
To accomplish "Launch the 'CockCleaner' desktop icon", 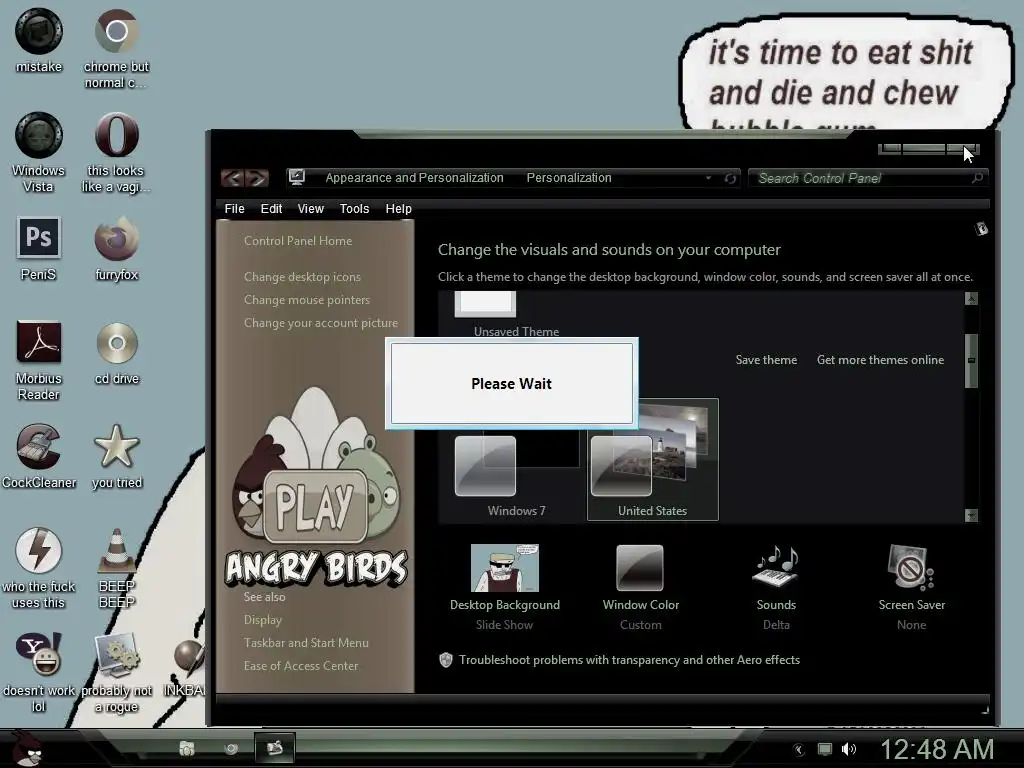I will point(39,456).
